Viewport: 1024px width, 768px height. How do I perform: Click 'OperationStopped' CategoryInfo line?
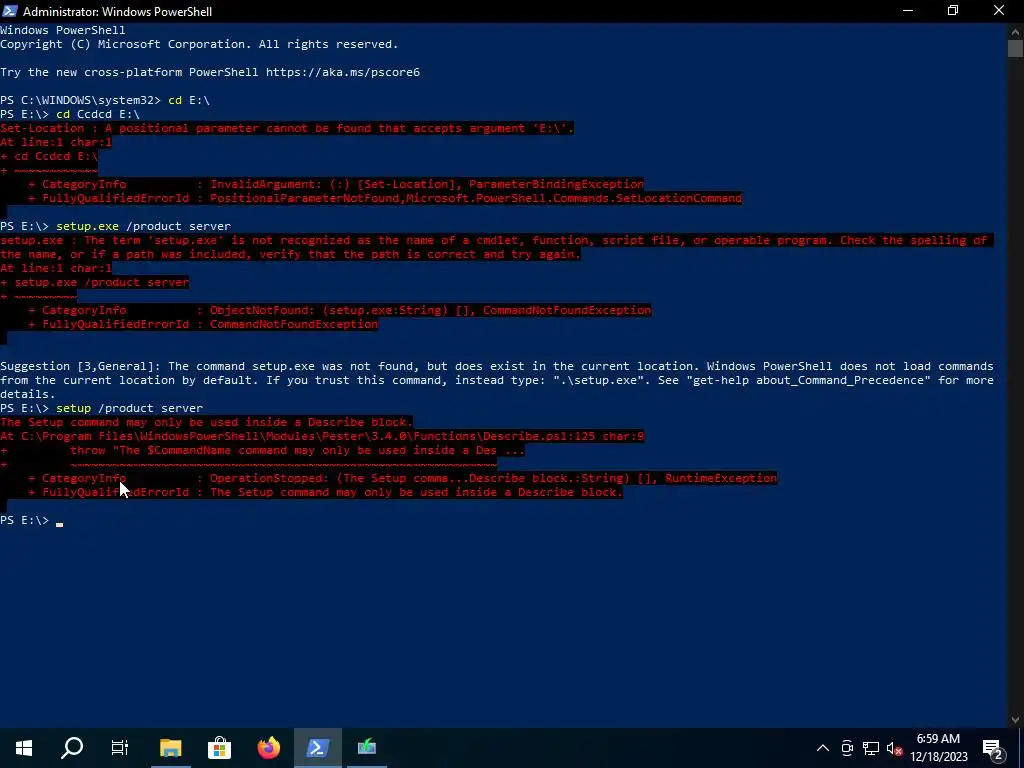(x=403, y=478)
